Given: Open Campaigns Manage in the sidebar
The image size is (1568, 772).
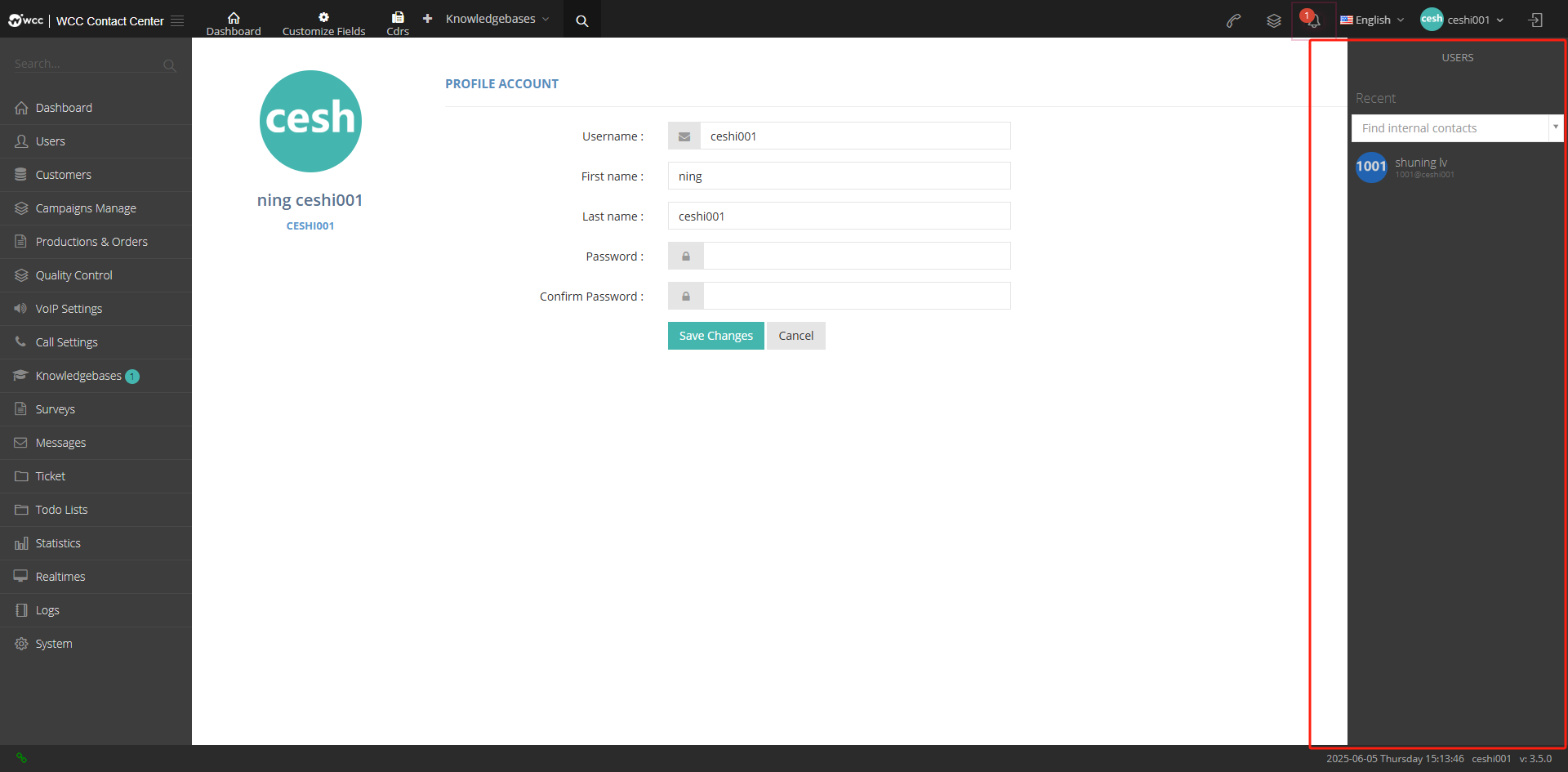Looking at the screenshot, I should pyautogui.click(x=96, y=208).
